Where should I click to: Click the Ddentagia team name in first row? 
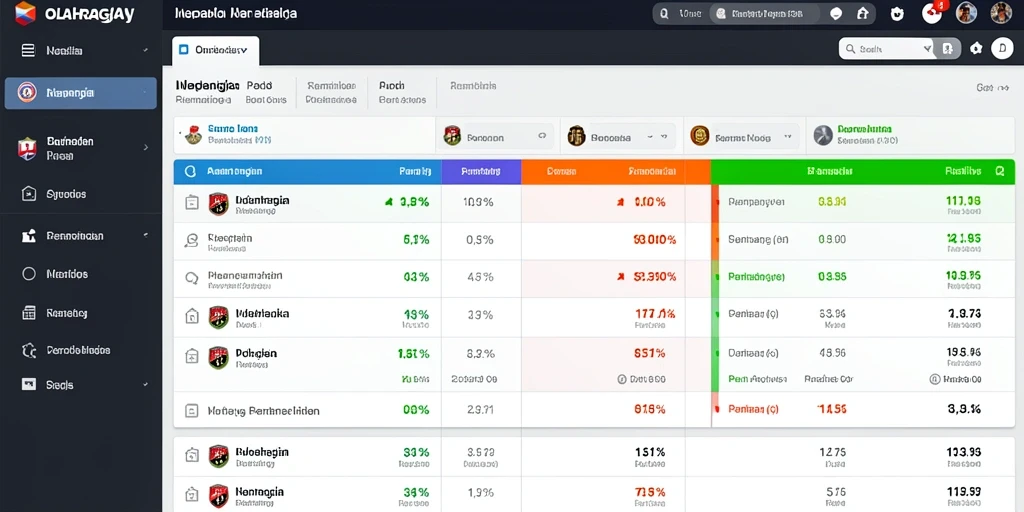click(262, 200)
